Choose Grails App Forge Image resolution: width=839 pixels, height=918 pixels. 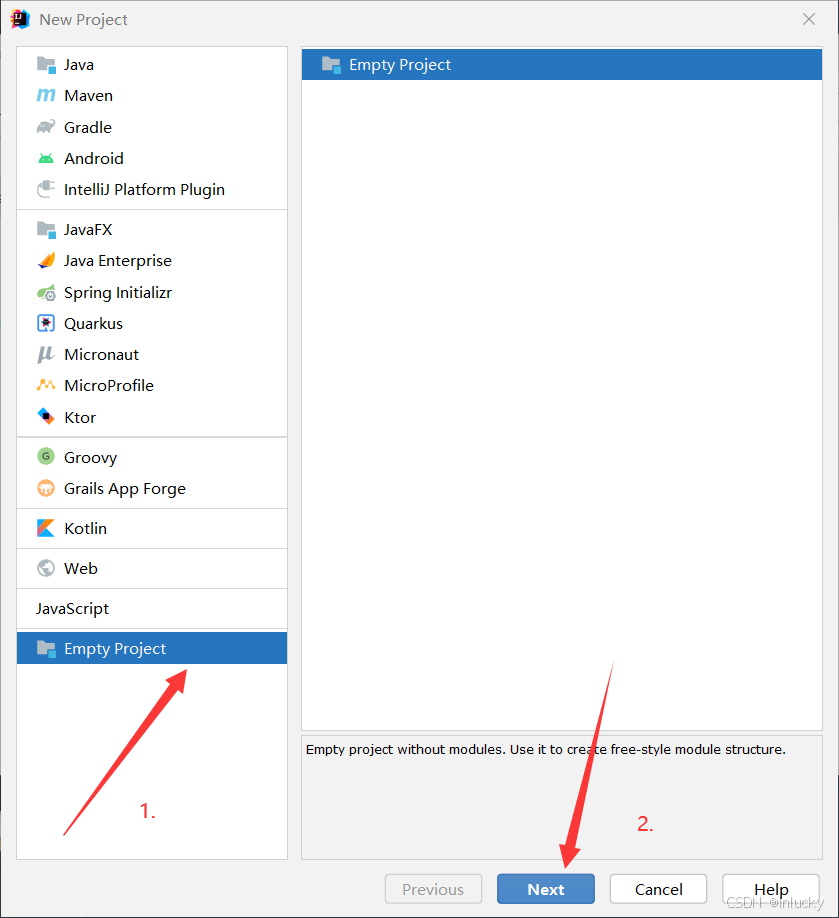click(x=125, y=489)
